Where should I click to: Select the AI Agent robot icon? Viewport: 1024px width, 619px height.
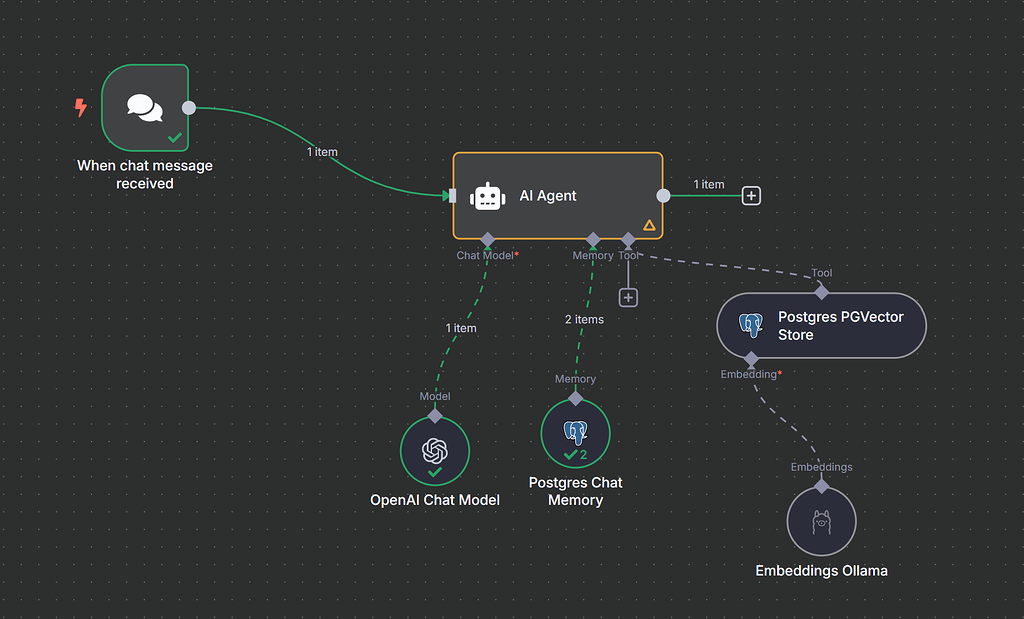(487, 195)
